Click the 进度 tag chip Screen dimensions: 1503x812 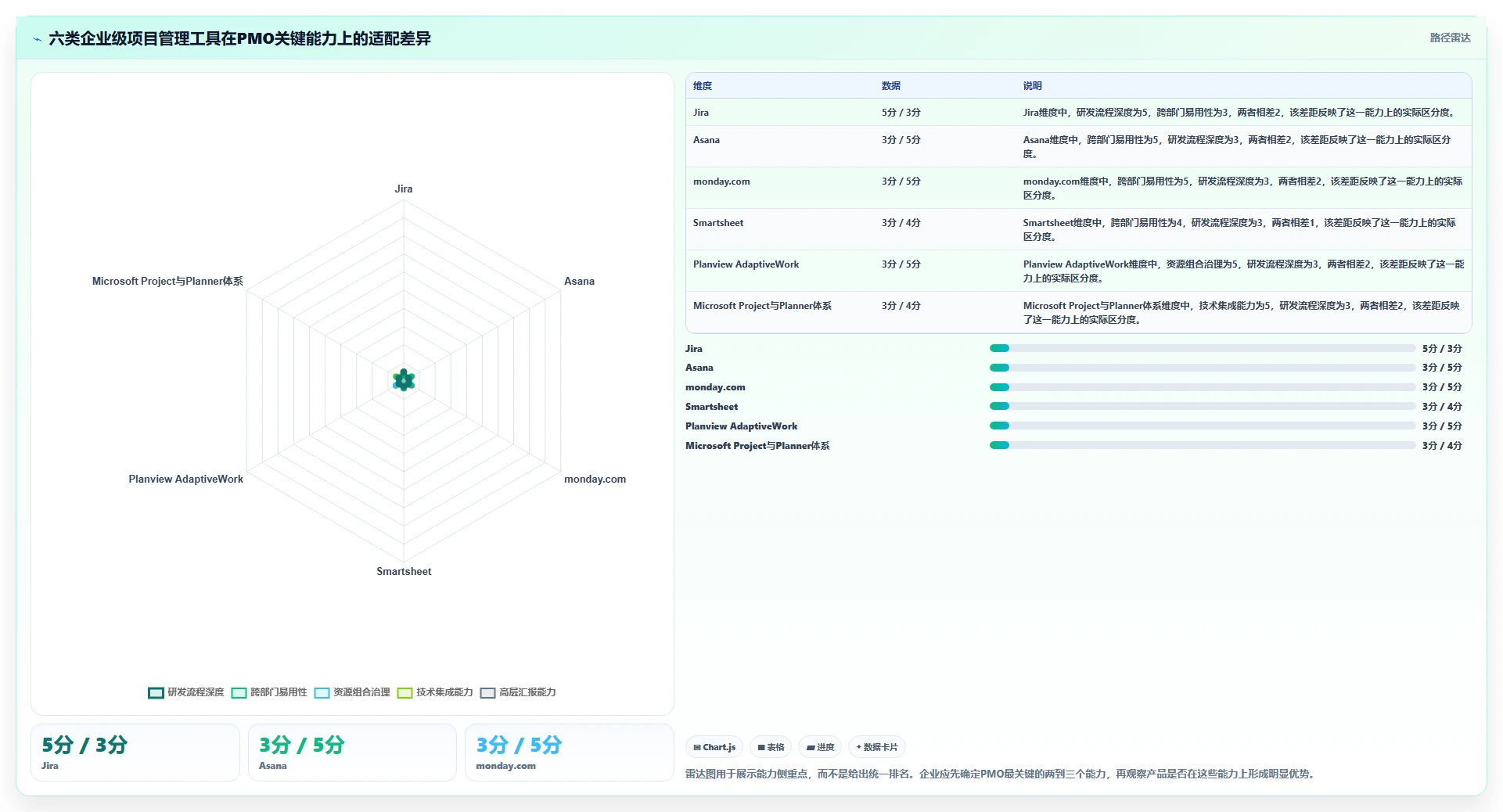point(820,747)
